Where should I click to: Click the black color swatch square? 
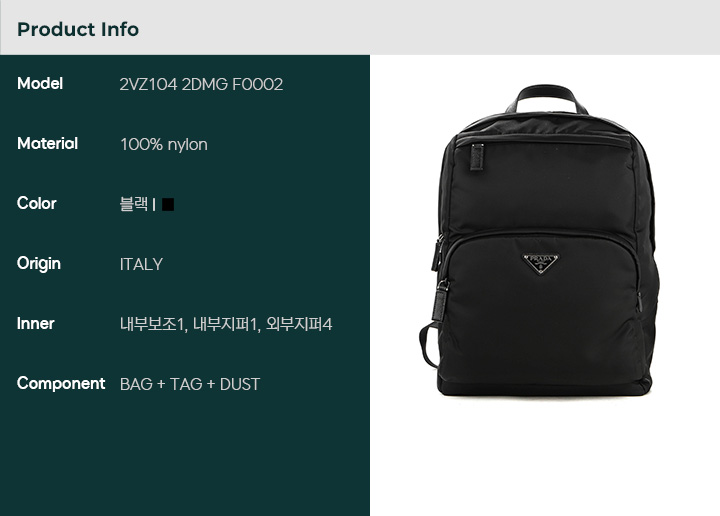click(168, 204)
